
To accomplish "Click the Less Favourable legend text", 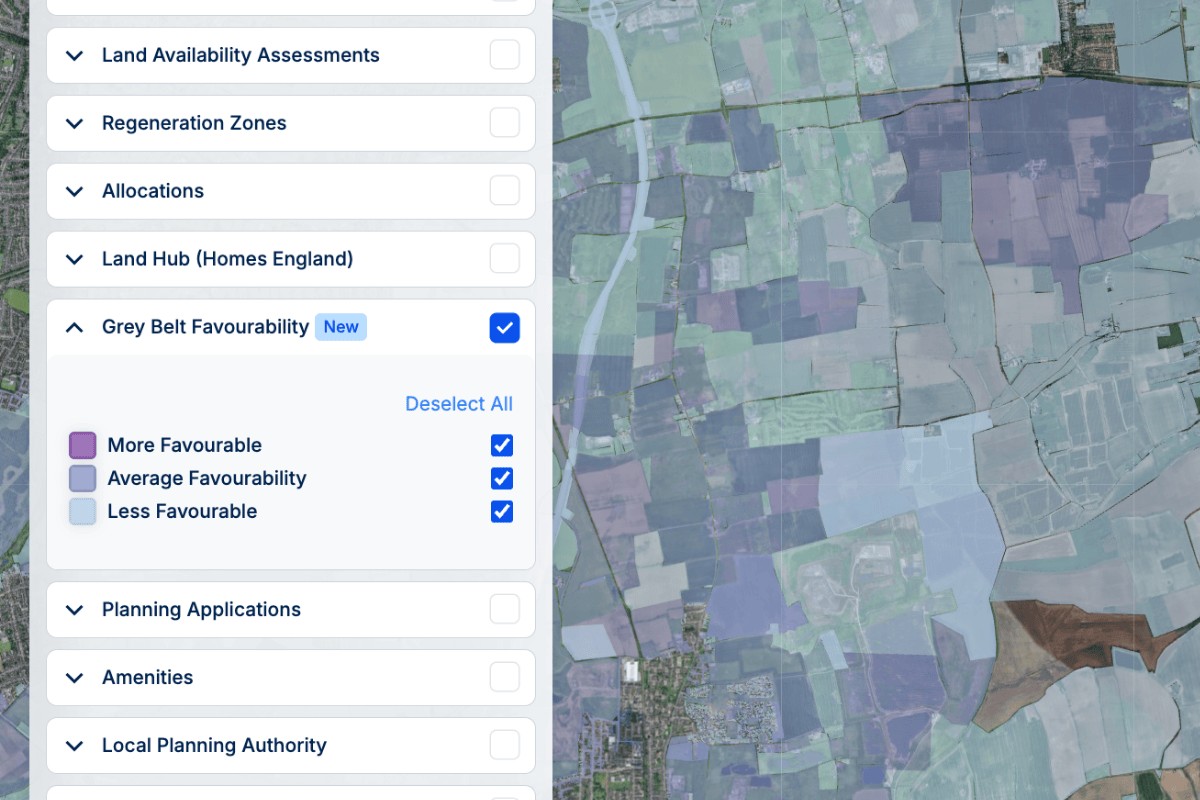I will pyautogui.click(x=182, y=511).
